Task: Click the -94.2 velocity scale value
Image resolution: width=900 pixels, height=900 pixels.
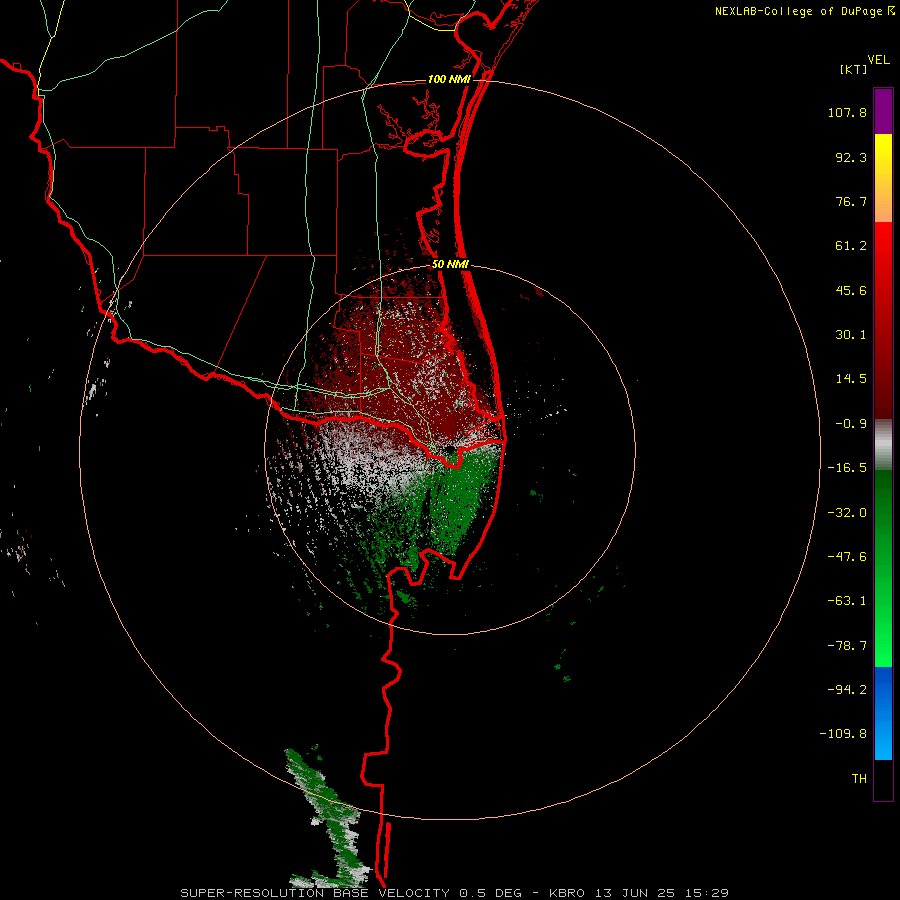Action: [847, 690]
